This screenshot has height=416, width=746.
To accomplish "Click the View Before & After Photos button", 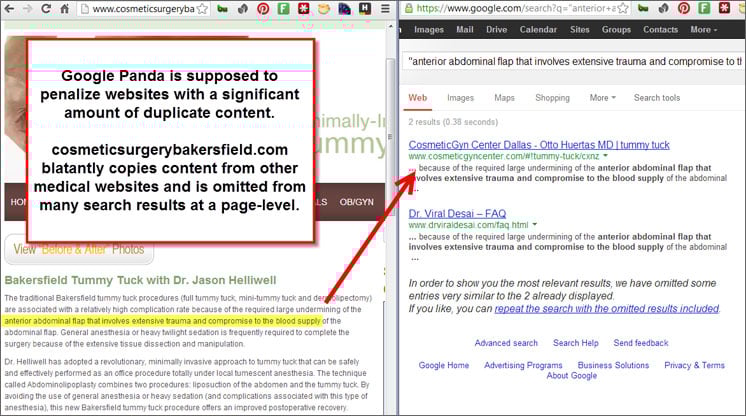I will [x=79, y=249].
